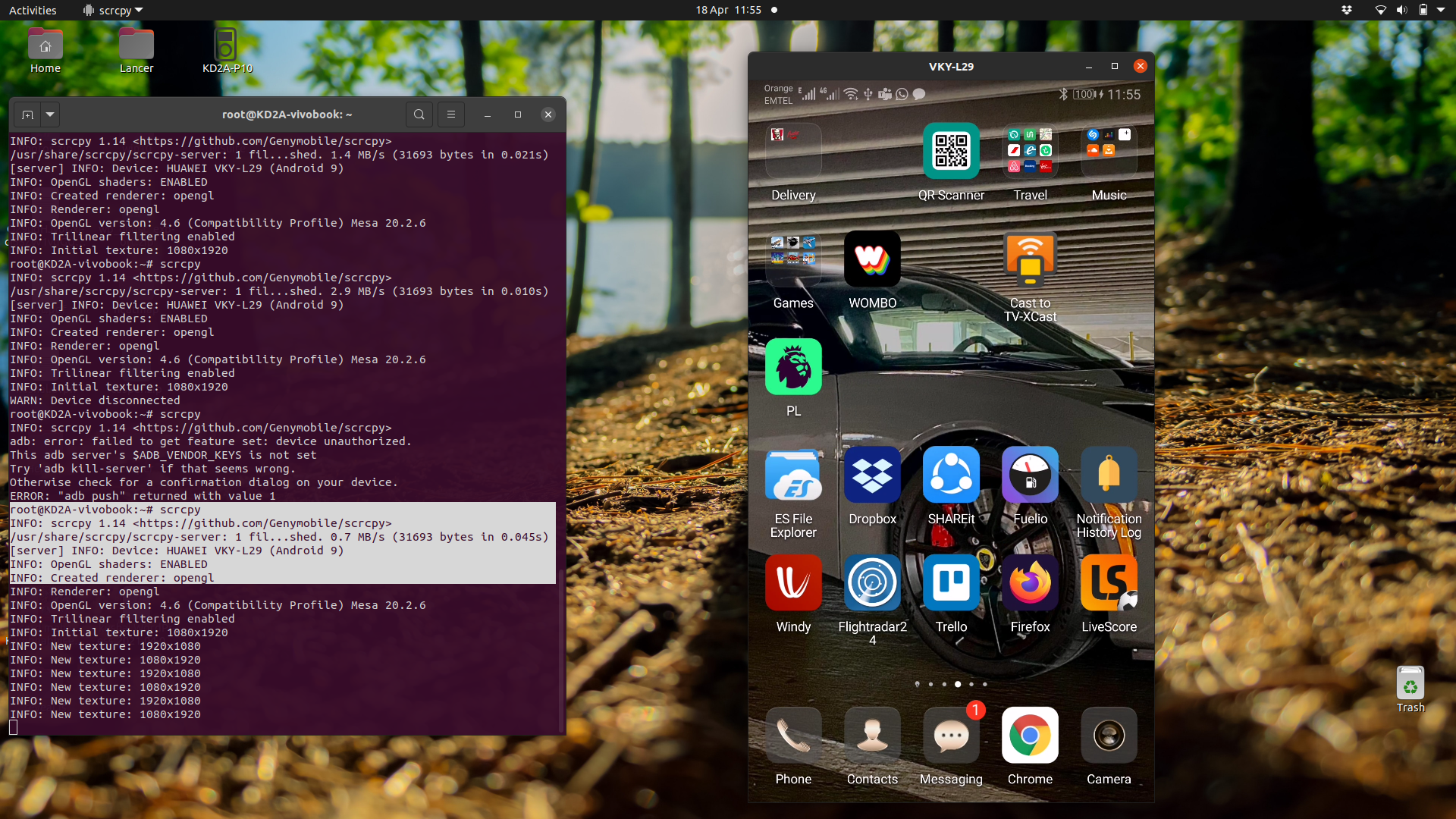Click the terminal search button
Image resolution: width=1456 pixels, height=819 pixels.
(419, 115)
